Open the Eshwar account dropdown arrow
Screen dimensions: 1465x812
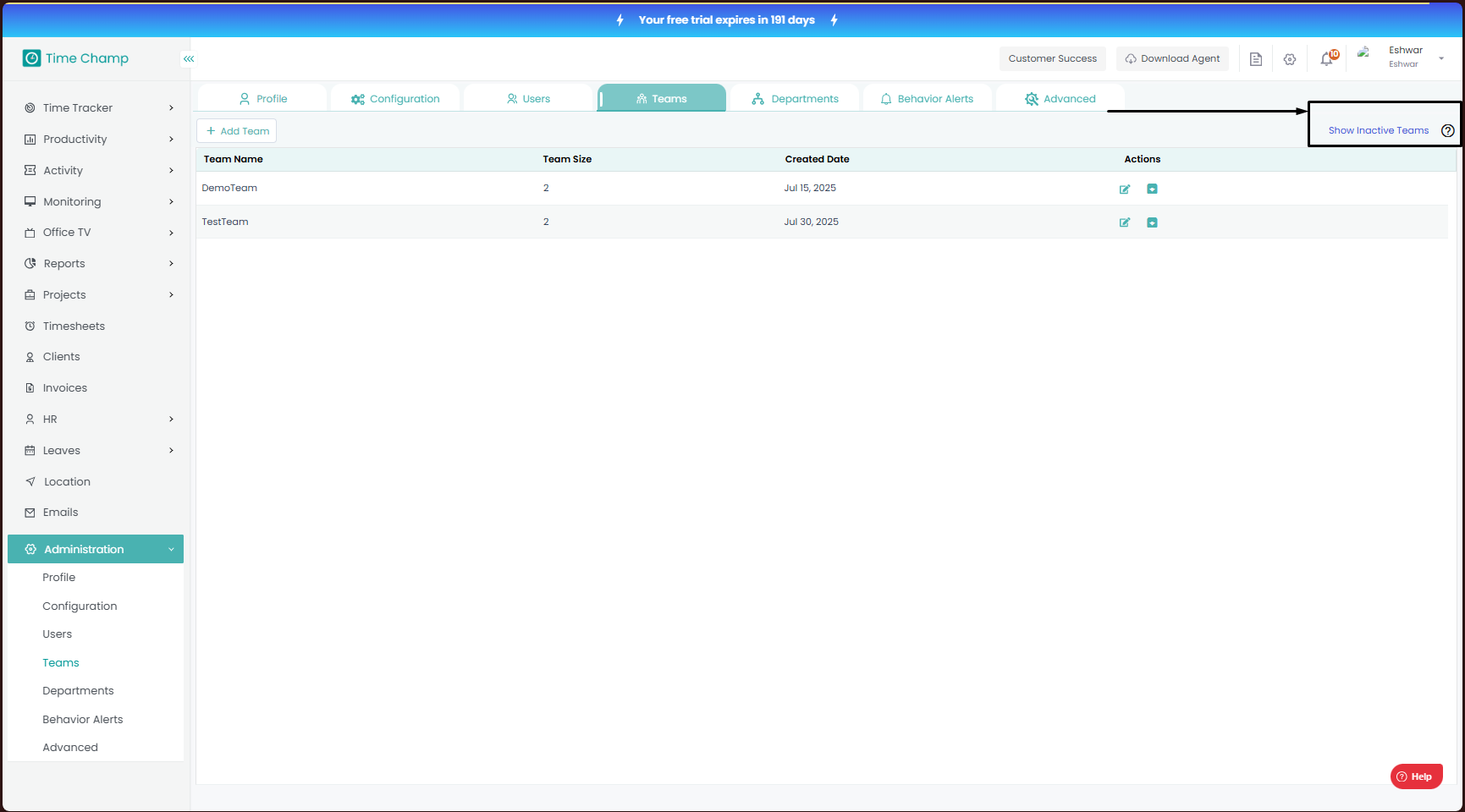pyautogui.click(x=1441, y=58)
